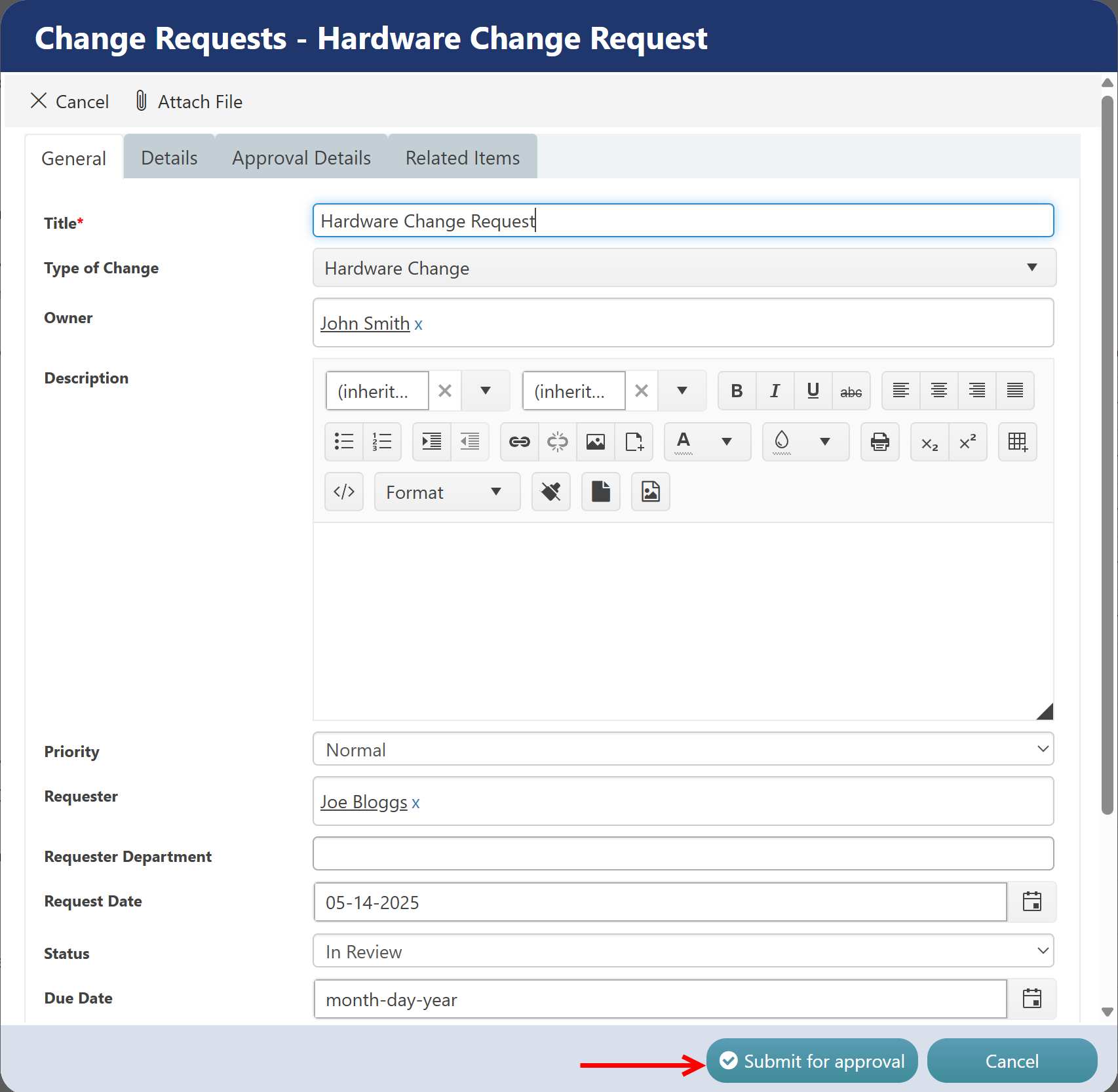
Task: Toggle underline formatting in editor
Action: click(x=813, y=391)
